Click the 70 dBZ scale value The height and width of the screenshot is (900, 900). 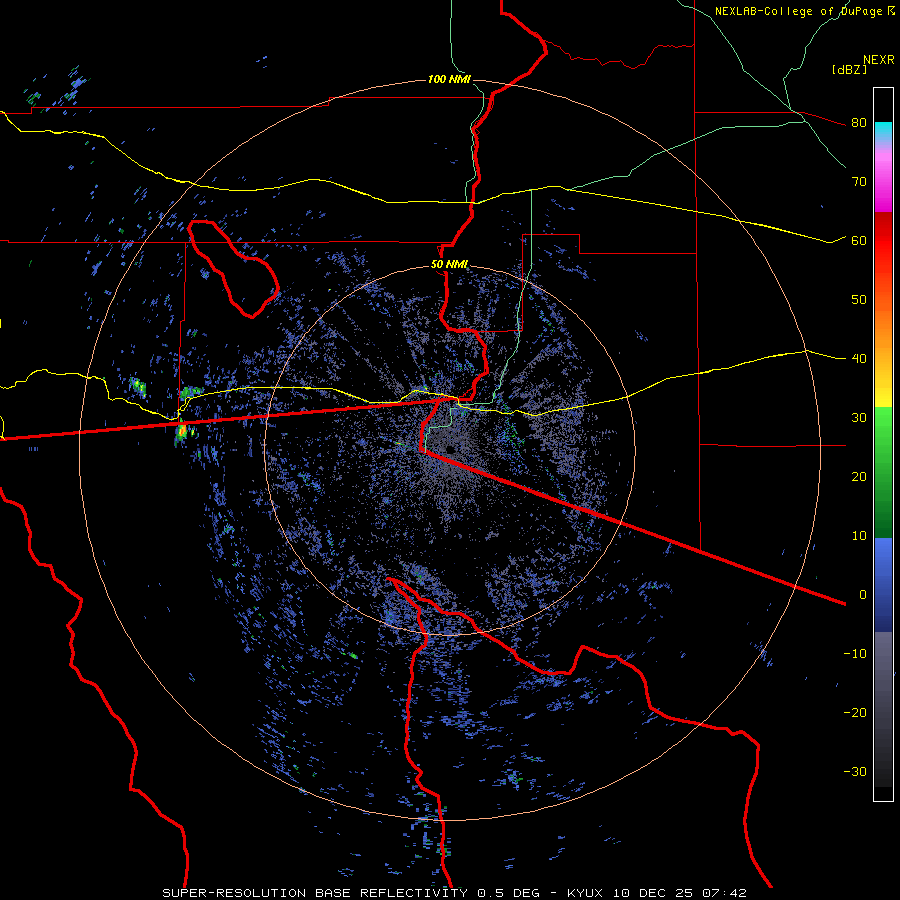(x=859, y=182)
